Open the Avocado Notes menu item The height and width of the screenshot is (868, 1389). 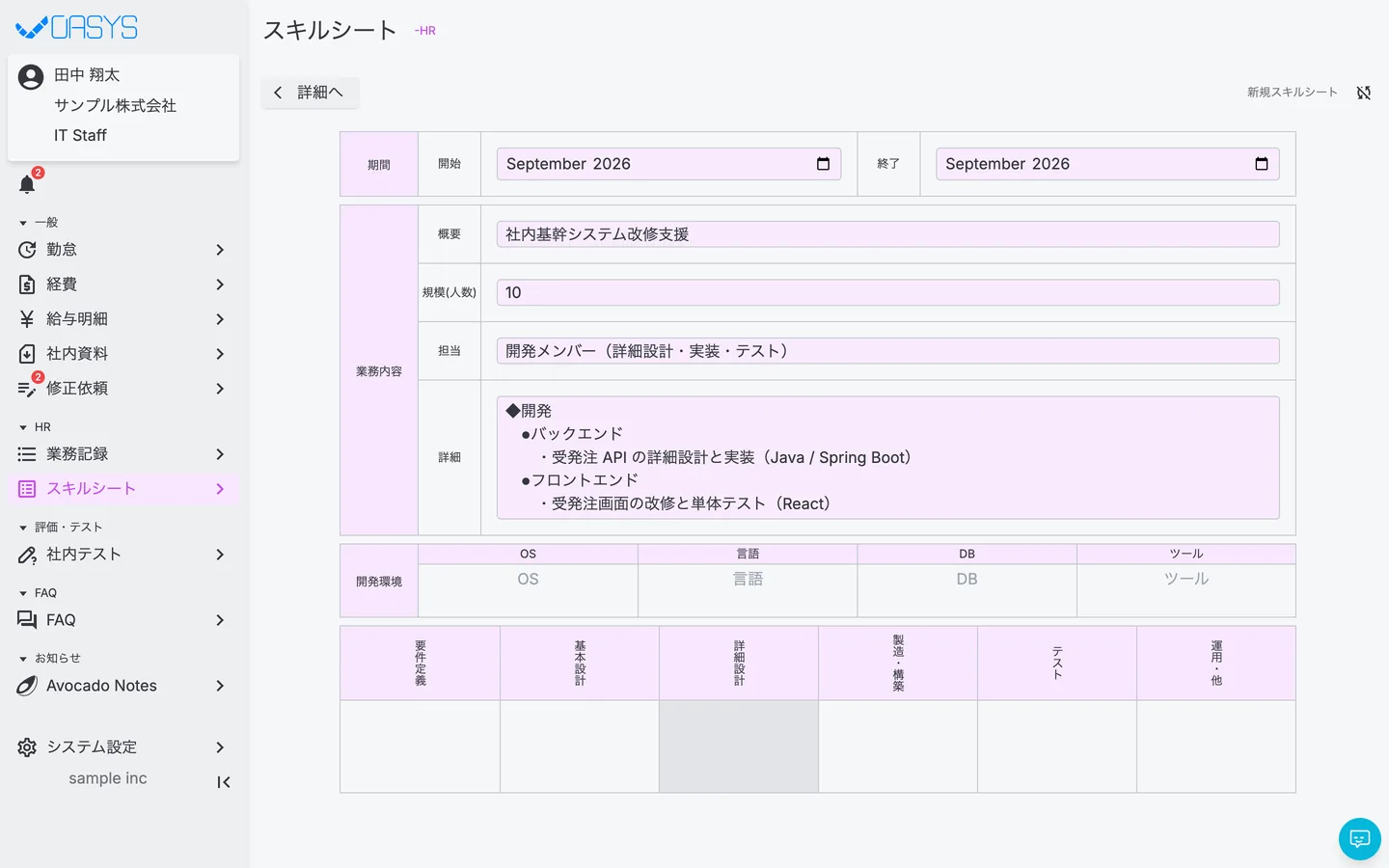click(x=123, y=686)
